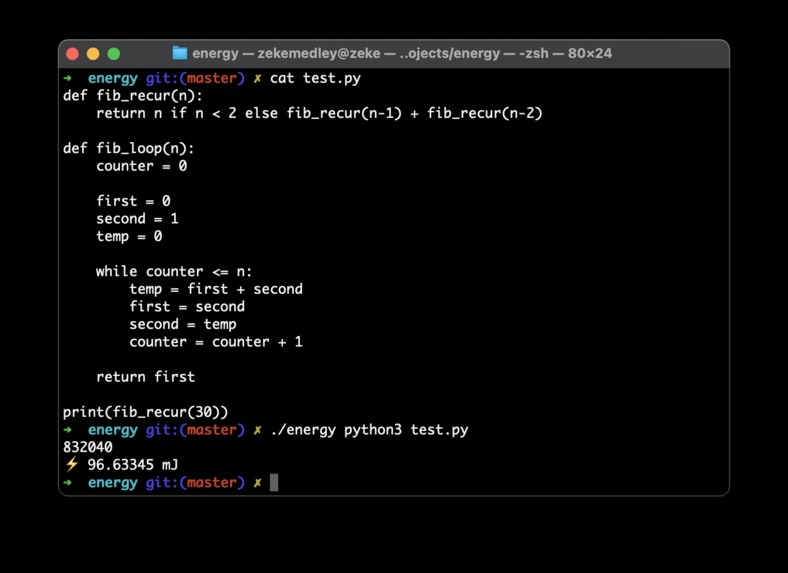
Task: Click the '96.63345 mJ' energy reading
Action: [133, 465]
